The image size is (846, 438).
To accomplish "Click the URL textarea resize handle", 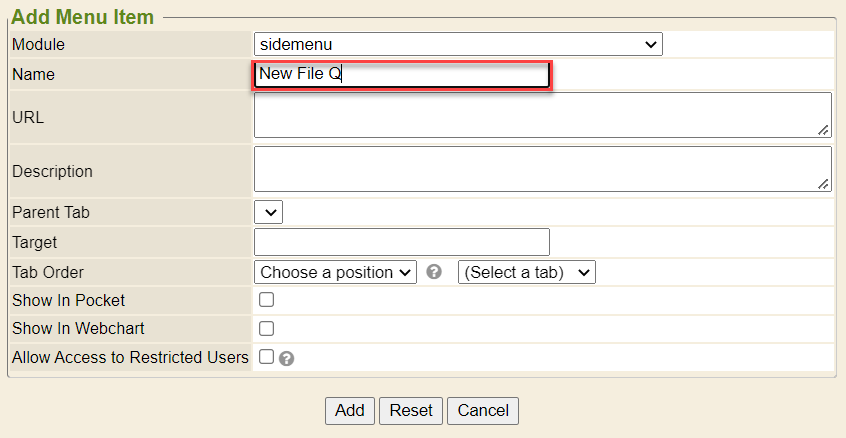I will click(x=823, y=130).
